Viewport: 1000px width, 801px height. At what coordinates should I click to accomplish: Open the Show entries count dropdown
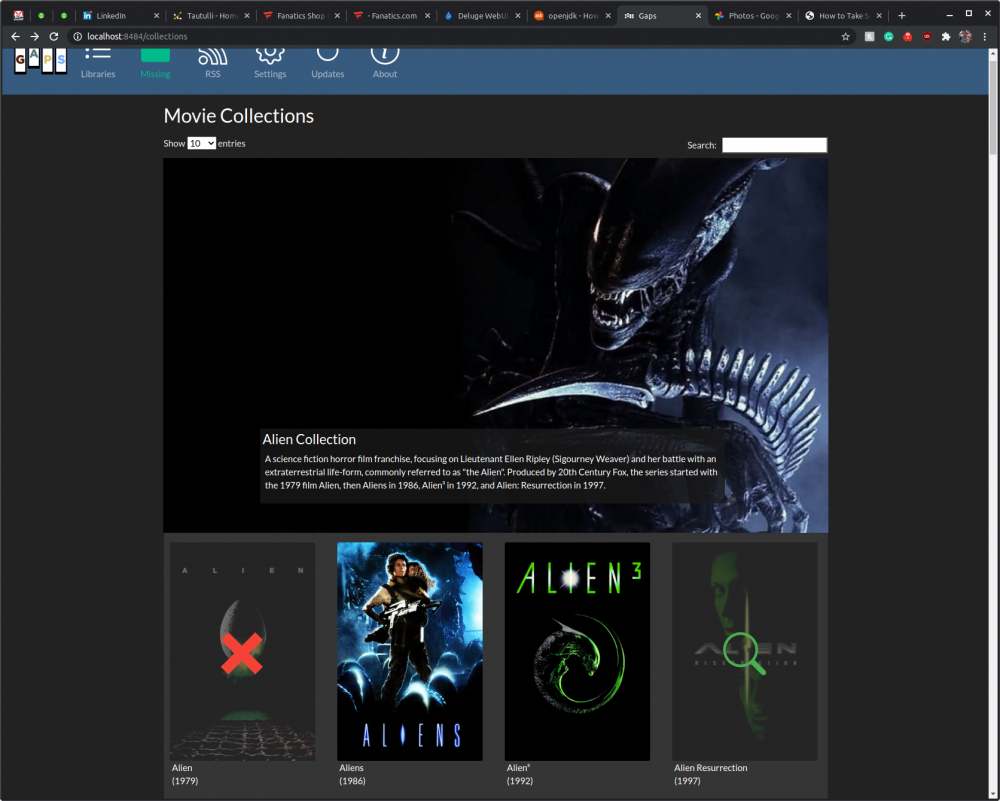click(x=202, y=143)
